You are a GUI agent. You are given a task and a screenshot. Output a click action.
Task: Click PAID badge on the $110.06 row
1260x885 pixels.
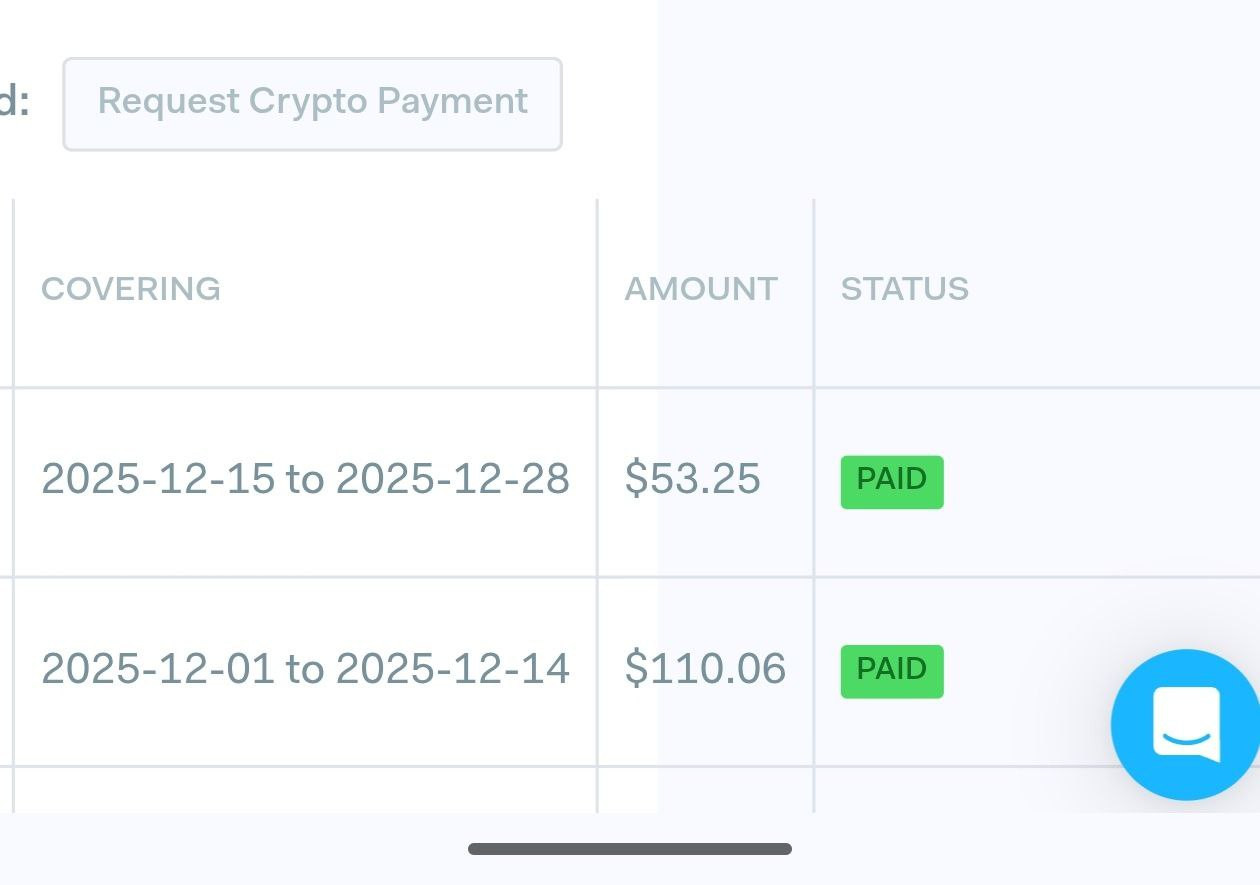(x=891, y=671)
